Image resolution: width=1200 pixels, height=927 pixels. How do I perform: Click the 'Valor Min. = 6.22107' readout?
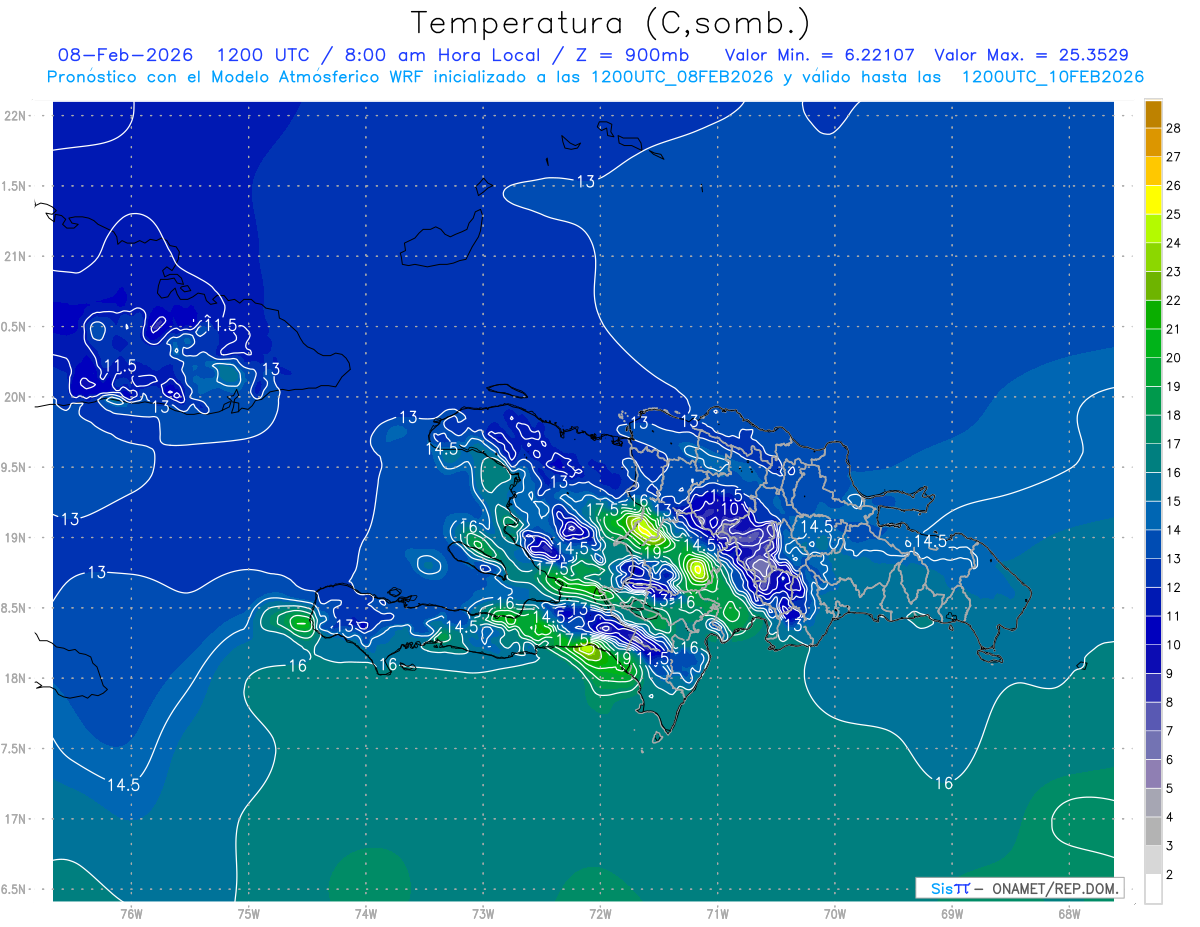820,55
